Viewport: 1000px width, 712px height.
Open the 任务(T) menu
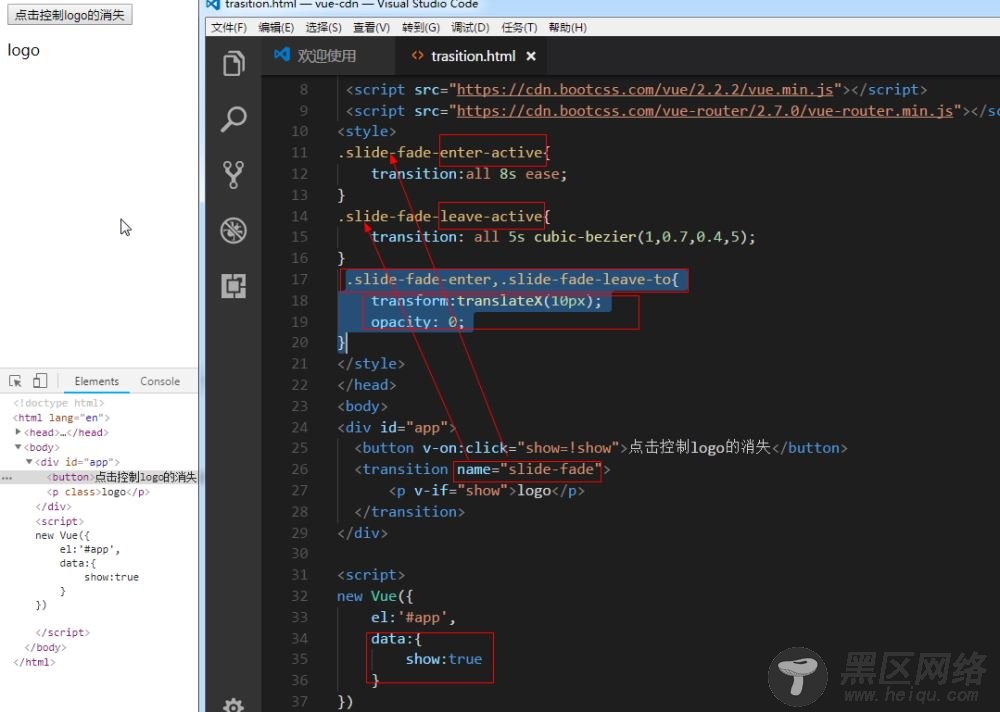(x=519, y=27)
